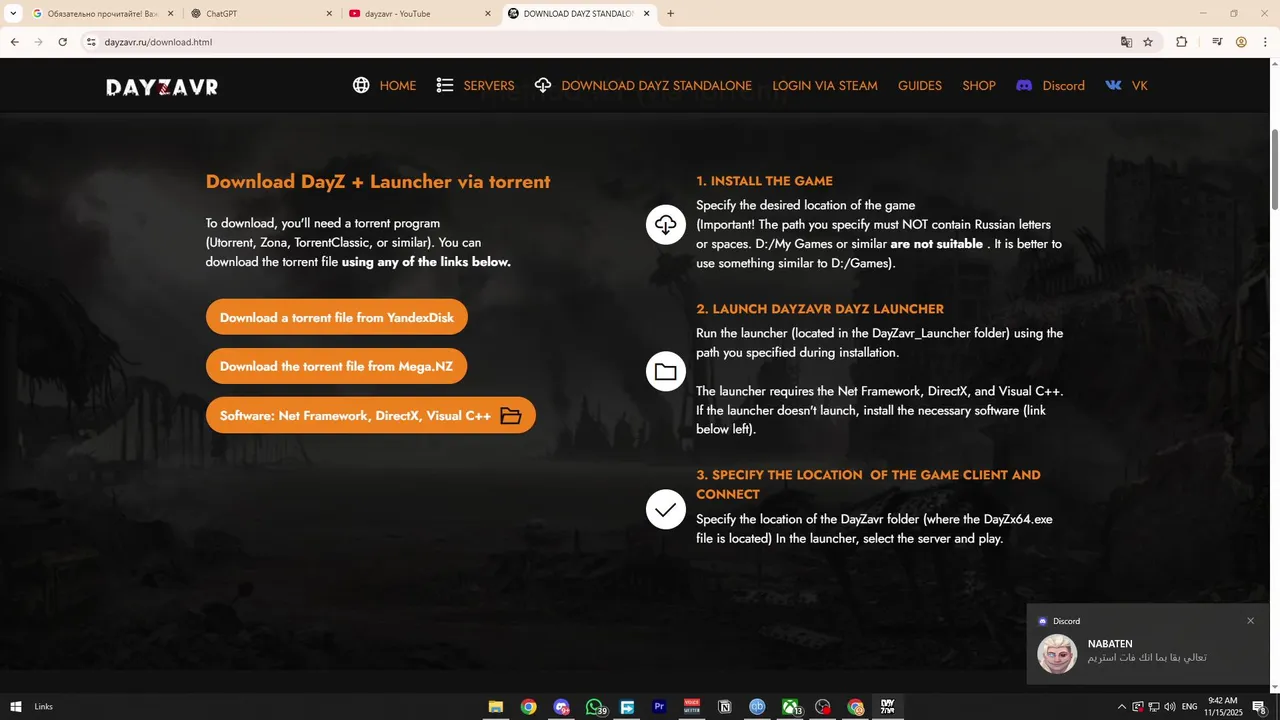Screen dimensions: 1280x720
Task: Click the round checkmark step icon
Action: tap(666, 510)
